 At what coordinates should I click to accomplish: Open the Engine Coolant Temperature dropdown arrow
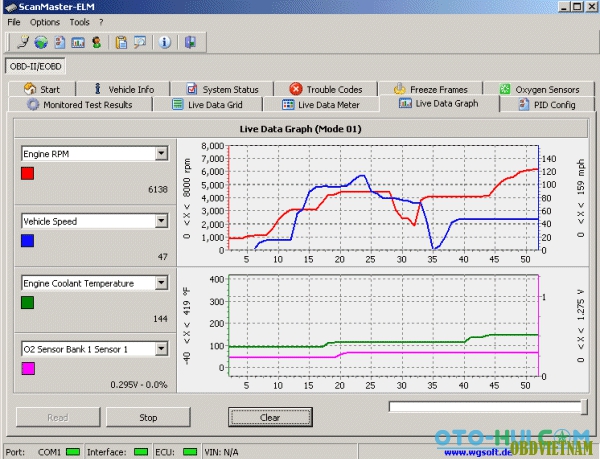pos(161,283)
